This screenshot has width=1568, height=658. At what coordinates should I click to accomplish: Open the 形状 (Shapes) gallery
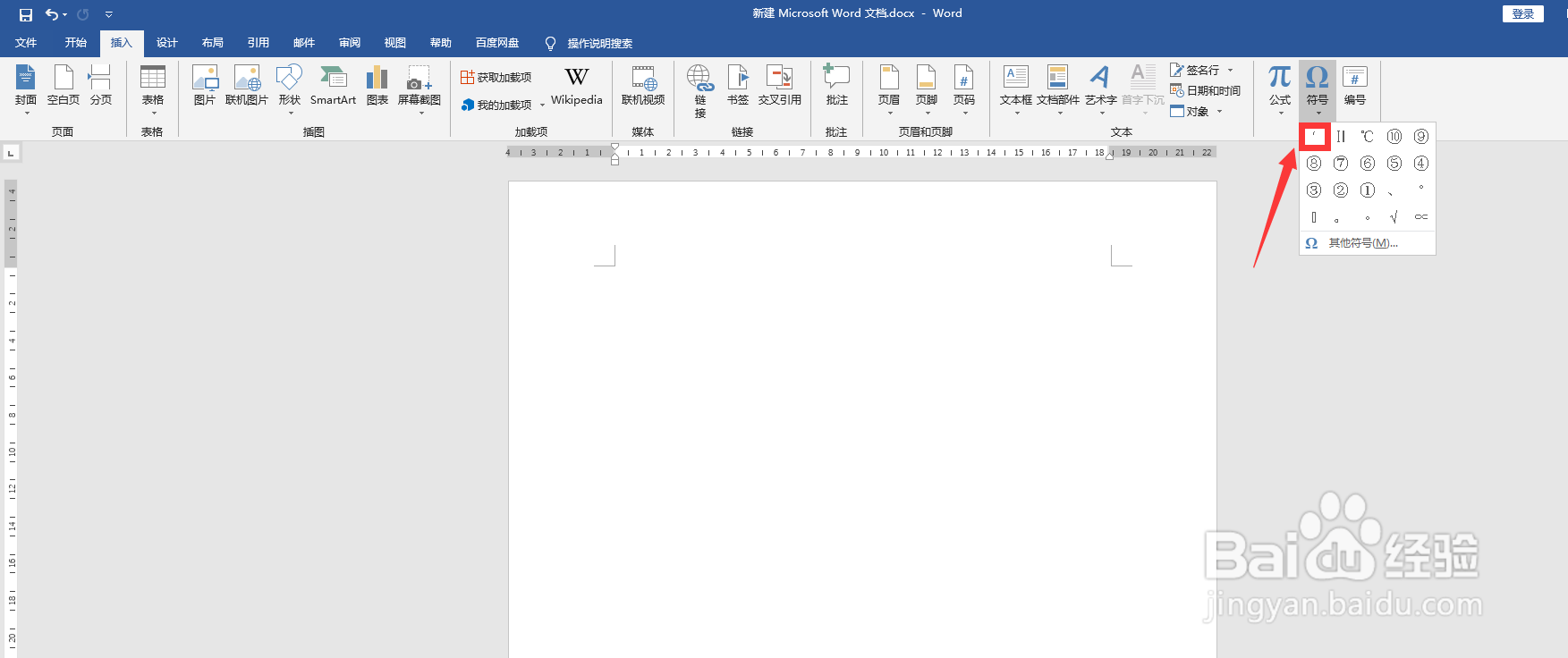[289, 90]
